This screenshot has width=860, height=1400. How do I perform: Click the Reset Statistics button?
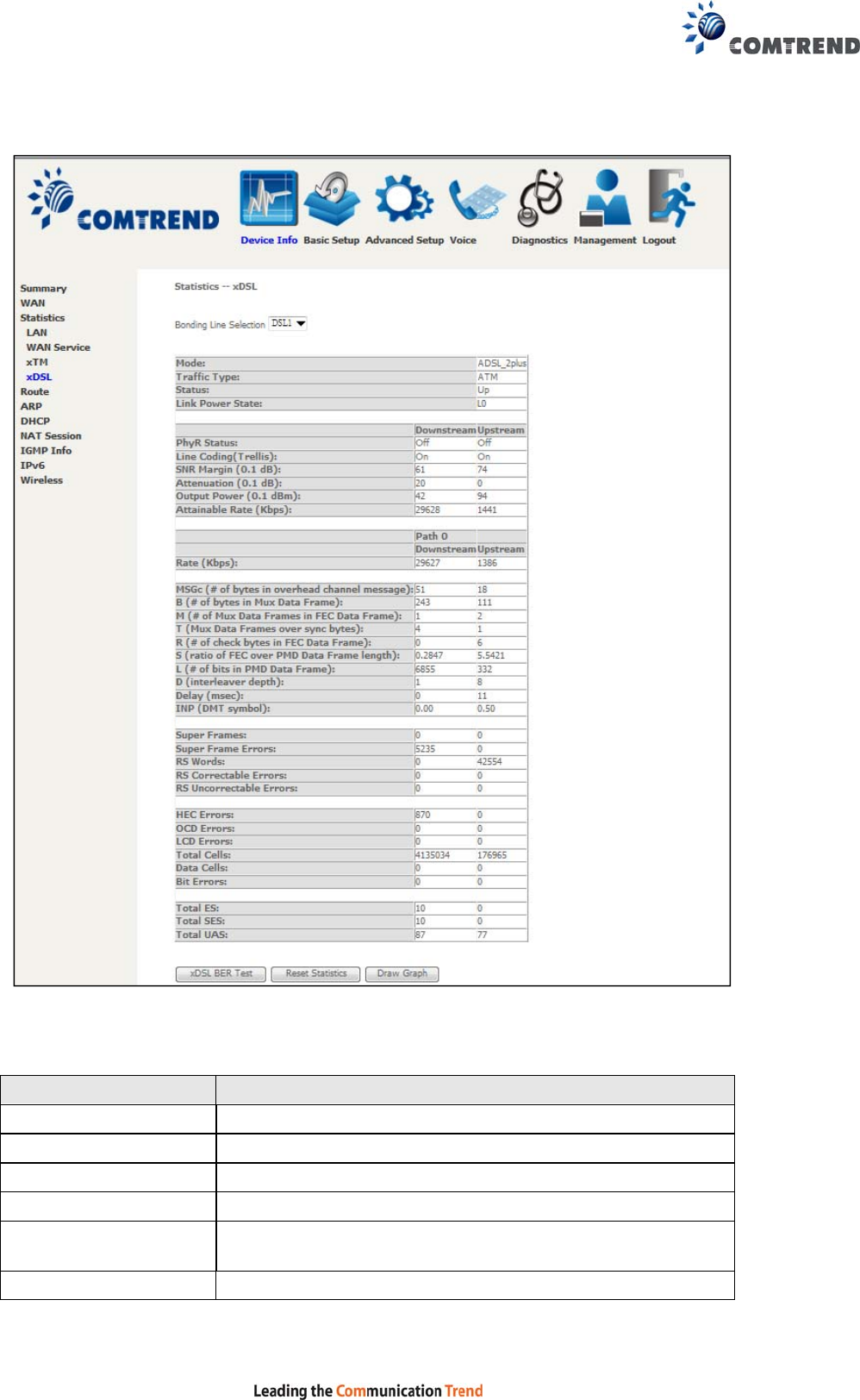316,974
